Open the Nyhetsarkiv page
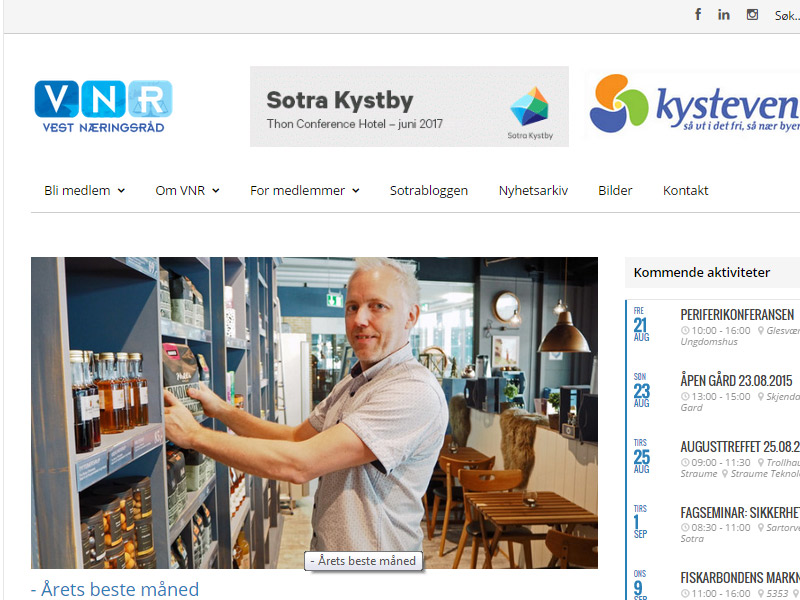Image resolution: width=800 pixels, height=600 pixels. (x=533, y=190)
